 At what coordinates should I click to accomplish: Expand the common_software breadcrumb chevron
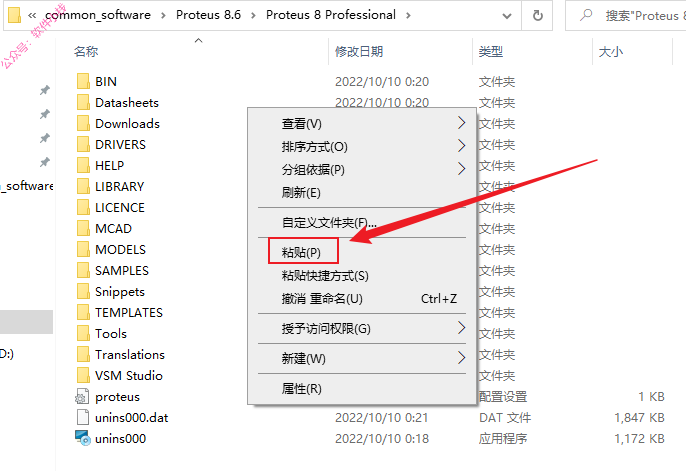pos(163,16)
